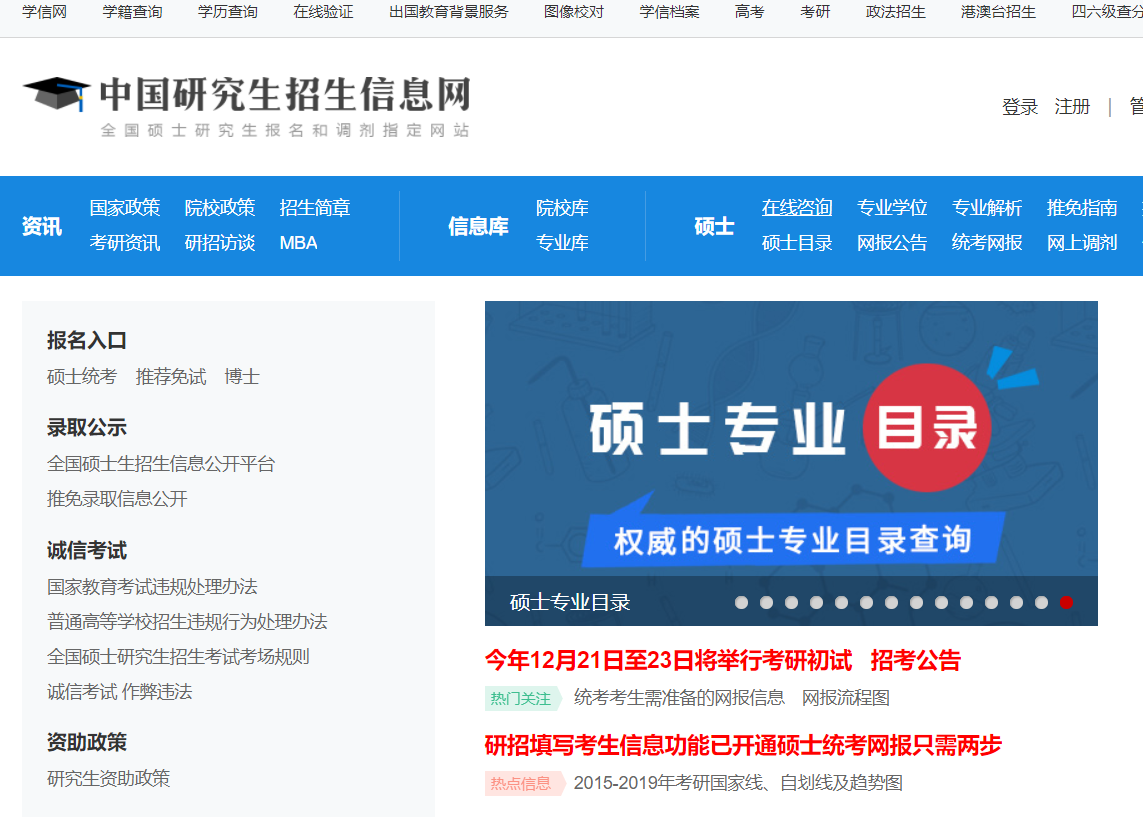
Task: Select the 热点信息 badge icon
Action: [524, 783]
